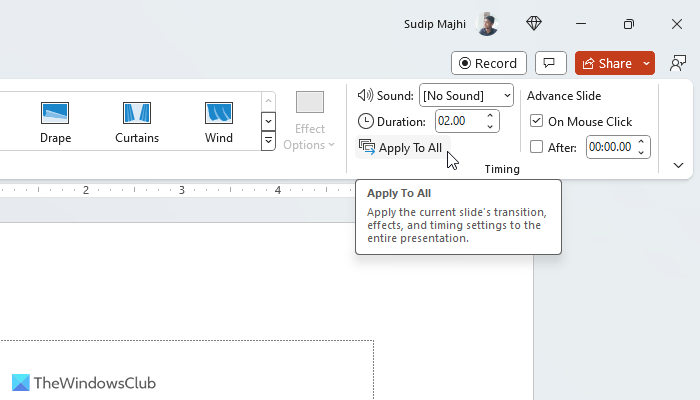Open the comments pane icon
Screen dimensions: 700x400
click(549, 63)
